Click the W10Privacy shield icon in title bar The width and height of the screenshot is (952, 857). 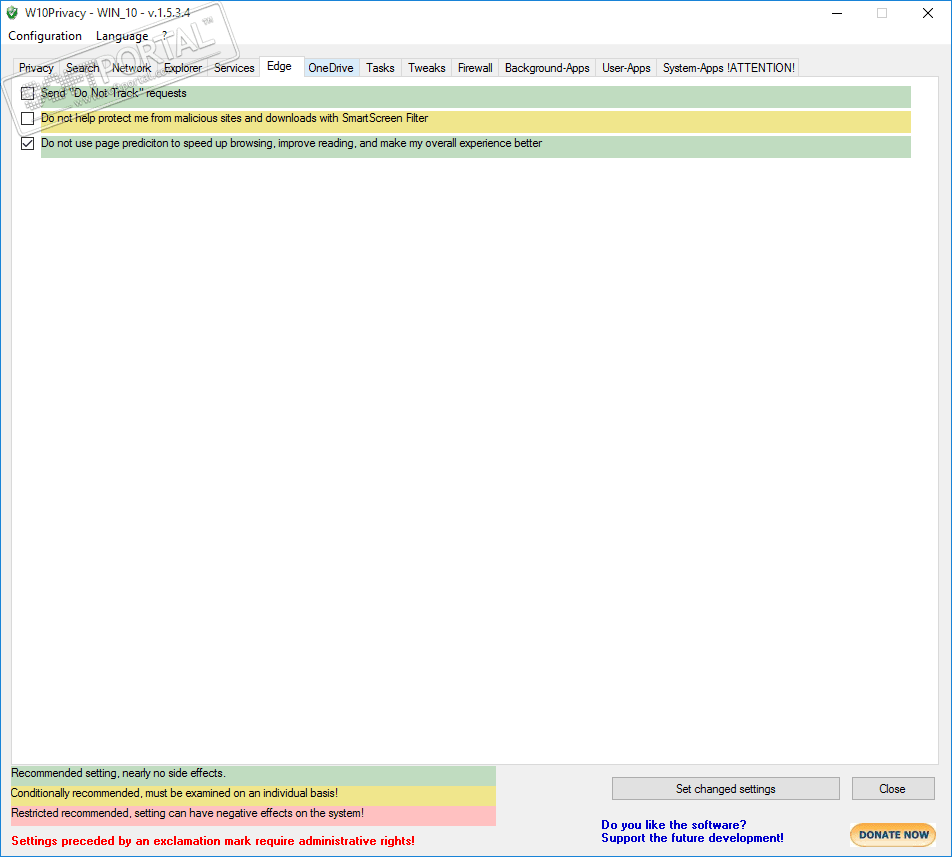coord(12,13)
